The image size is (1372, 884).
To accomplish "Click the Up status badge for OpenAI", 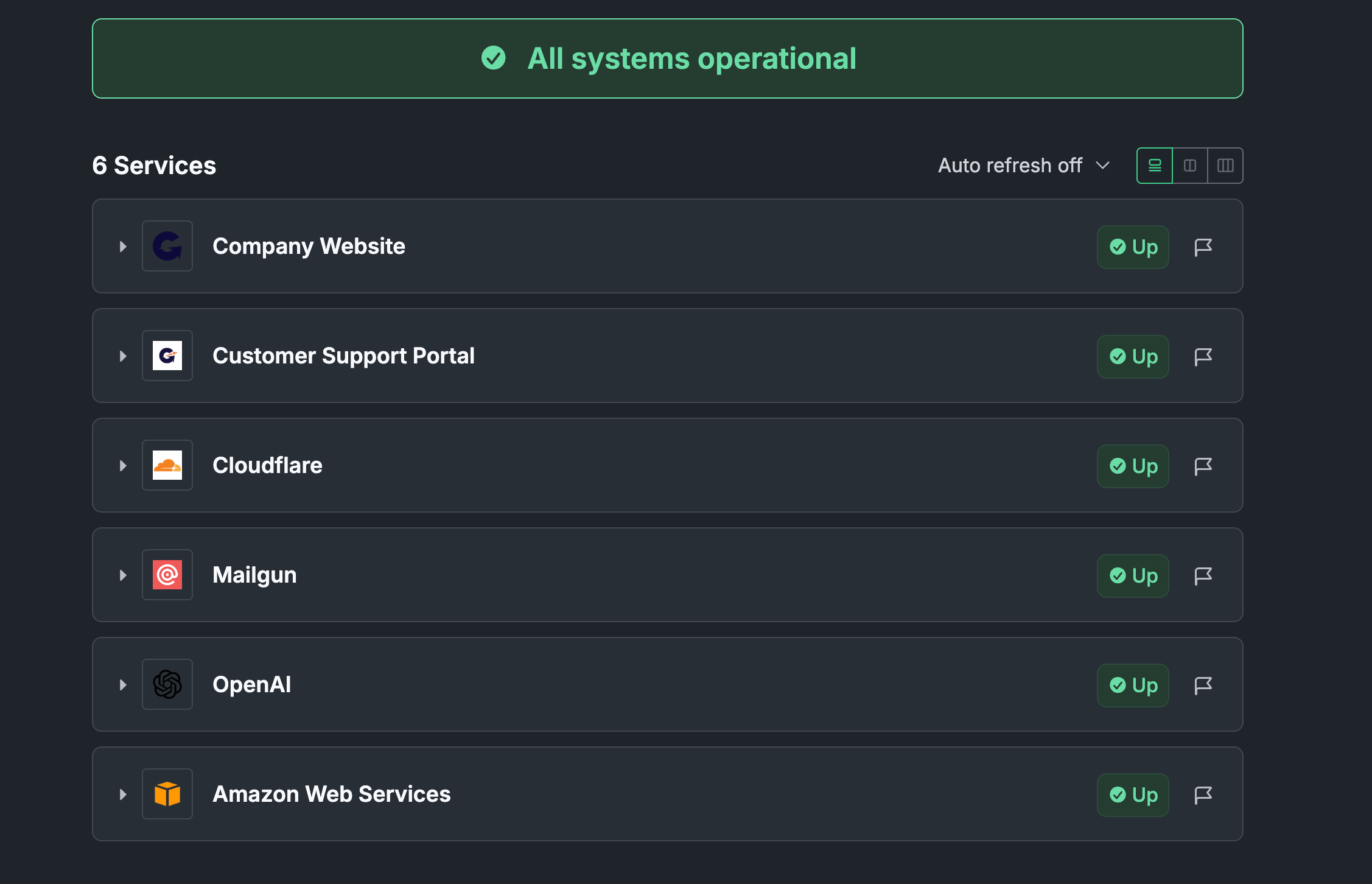I will click(x=1133, y=686).
